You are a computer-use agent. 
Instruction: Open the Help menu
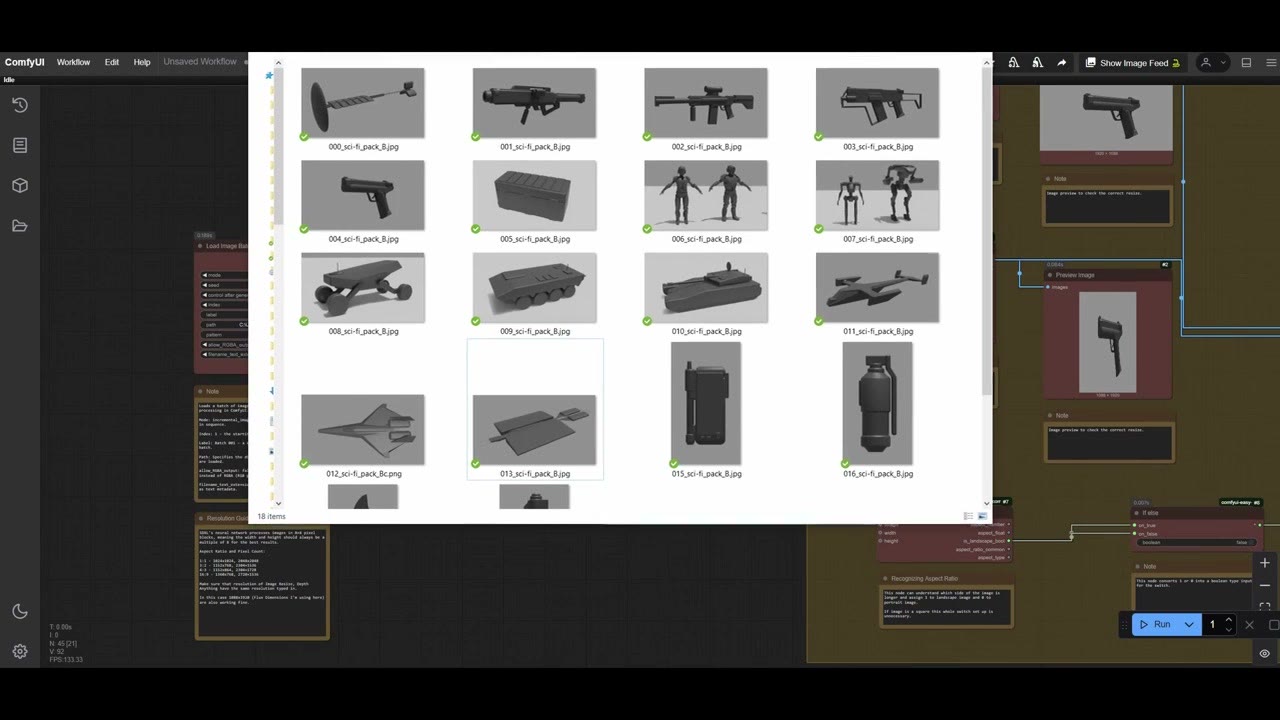tap(142, 62)
